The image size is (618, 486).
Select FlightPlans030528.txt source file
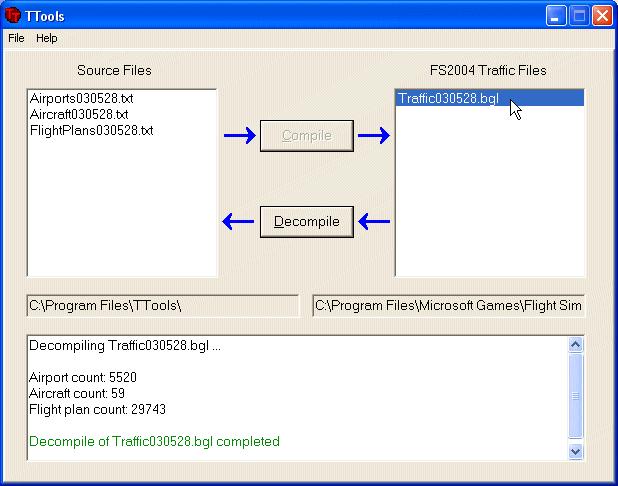click(91, 131)
